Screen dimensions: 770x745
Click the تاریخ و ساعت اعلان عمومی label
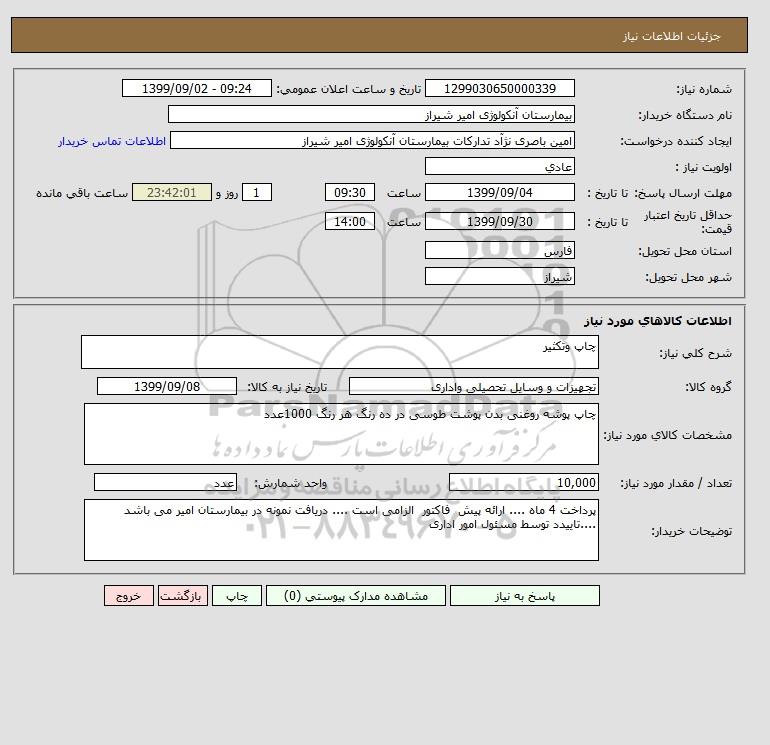349,89
